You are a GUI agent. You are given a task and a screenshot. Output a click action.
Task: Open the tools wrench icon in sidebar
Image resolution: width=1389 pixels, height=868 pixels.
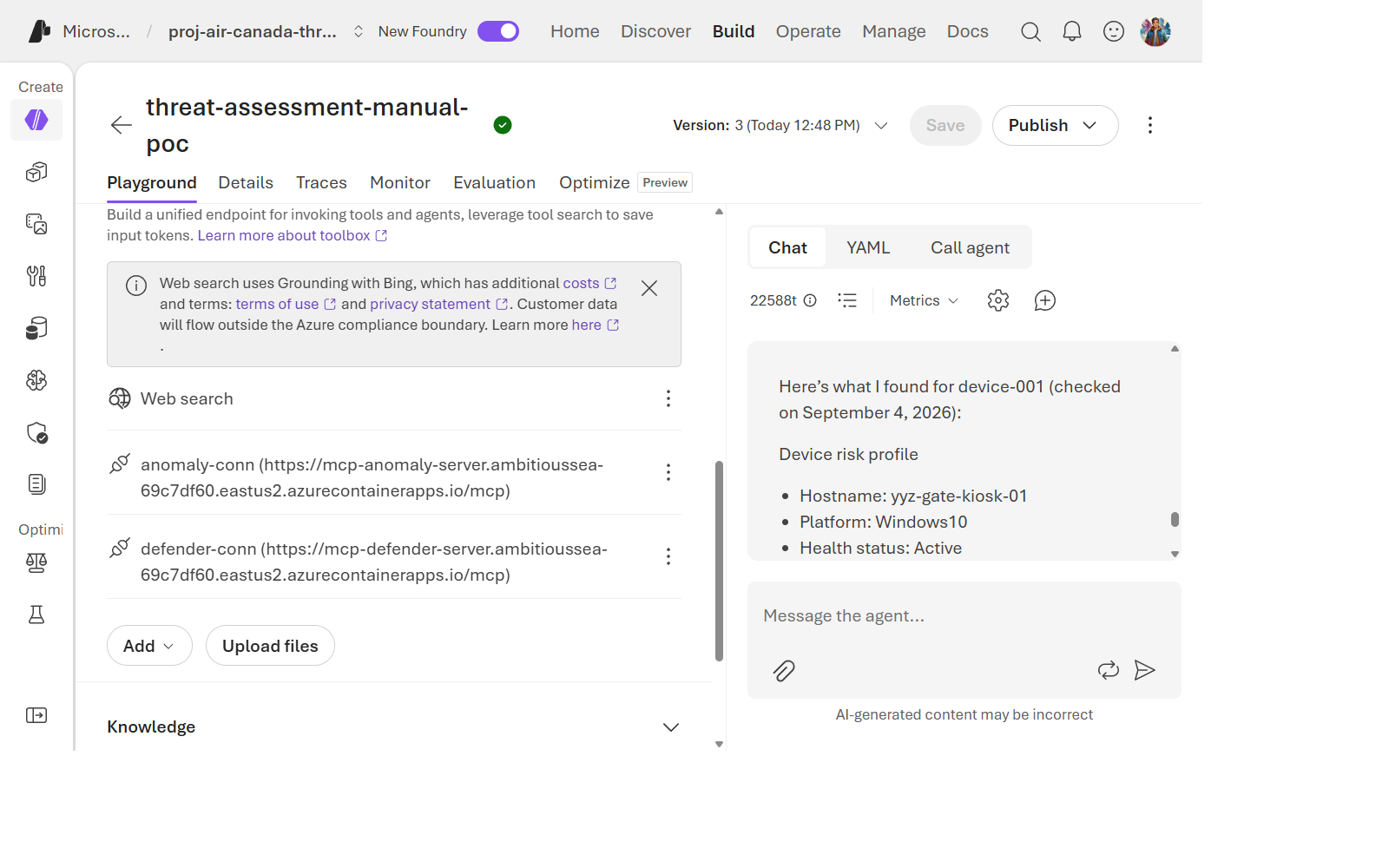tap(36, 276)
